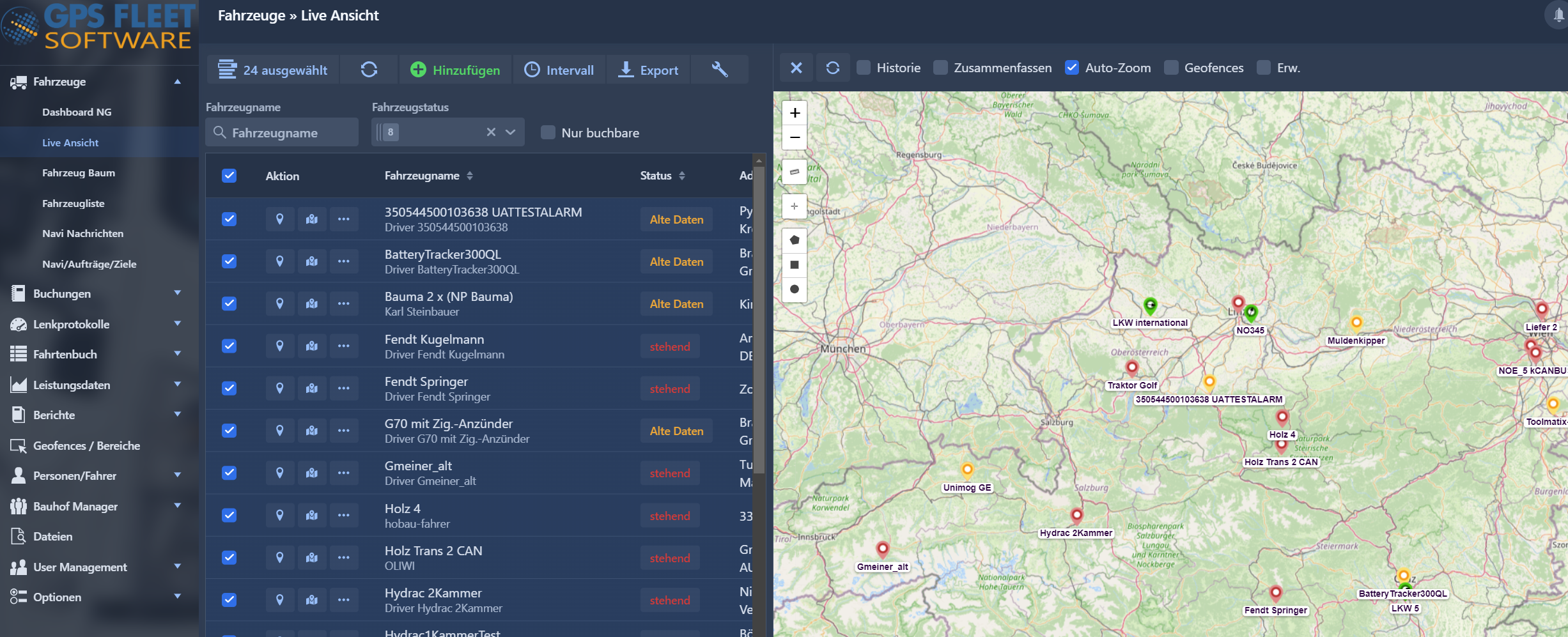Click the Export button

pyautogui.click(x=648, y=70)
